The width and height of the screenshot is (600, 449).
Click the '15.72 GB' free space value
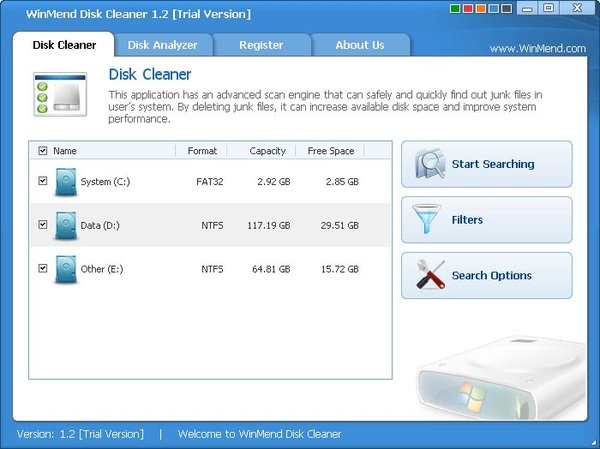click(340, 269)
